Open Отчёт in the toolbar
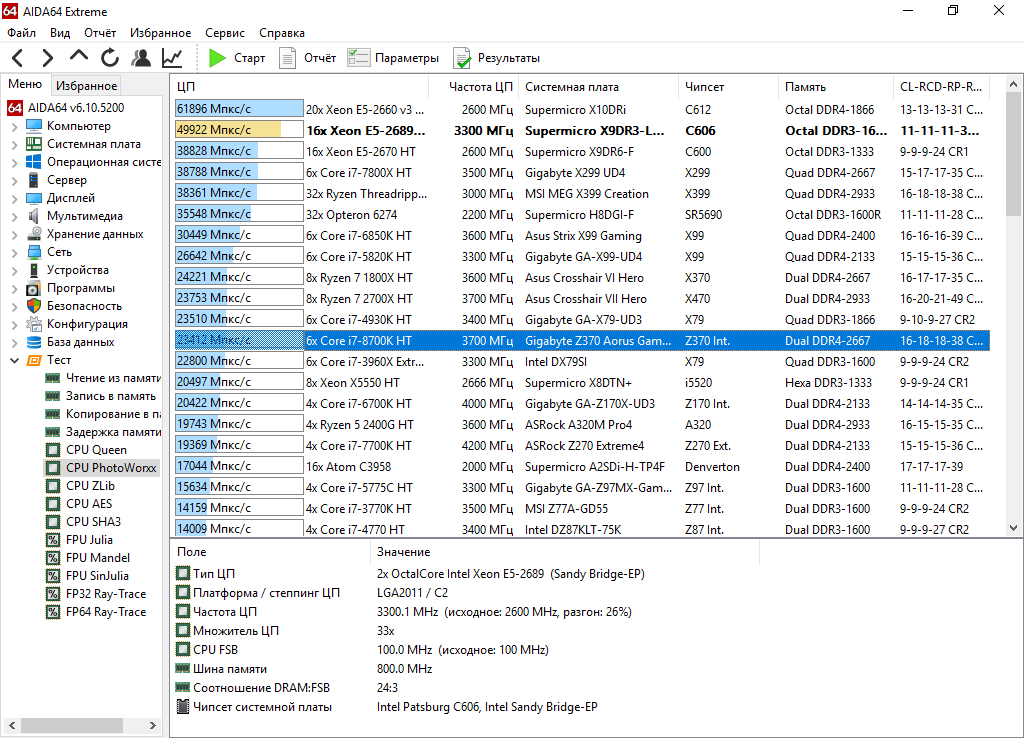This screenshot has width=1024, height=738. pos(307,58)
